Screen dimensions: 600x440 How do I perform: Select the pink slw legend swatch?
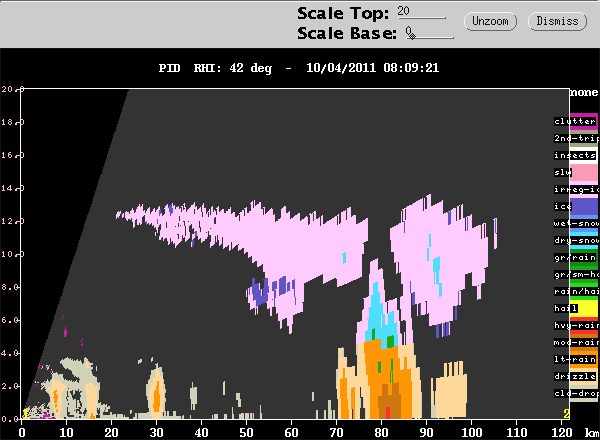coord(584,173)
